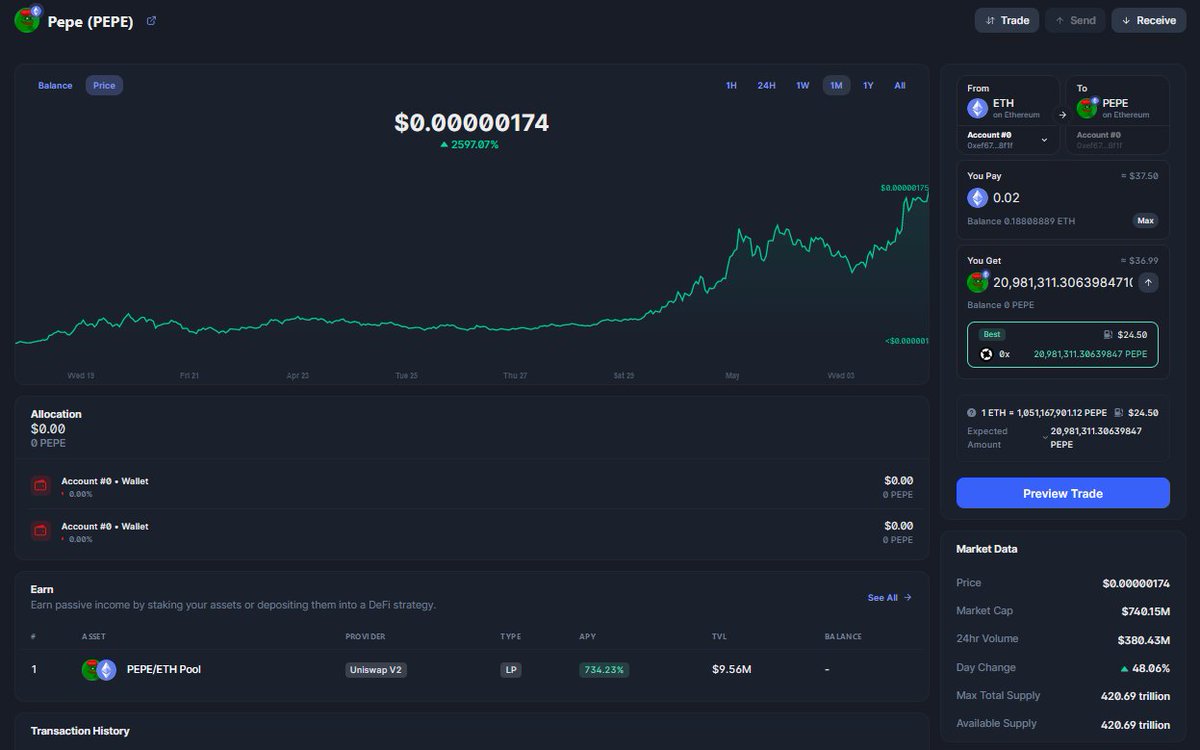Click the gas pump icon in the Best quote
Screen dimensions: 1200x750
1108,334
